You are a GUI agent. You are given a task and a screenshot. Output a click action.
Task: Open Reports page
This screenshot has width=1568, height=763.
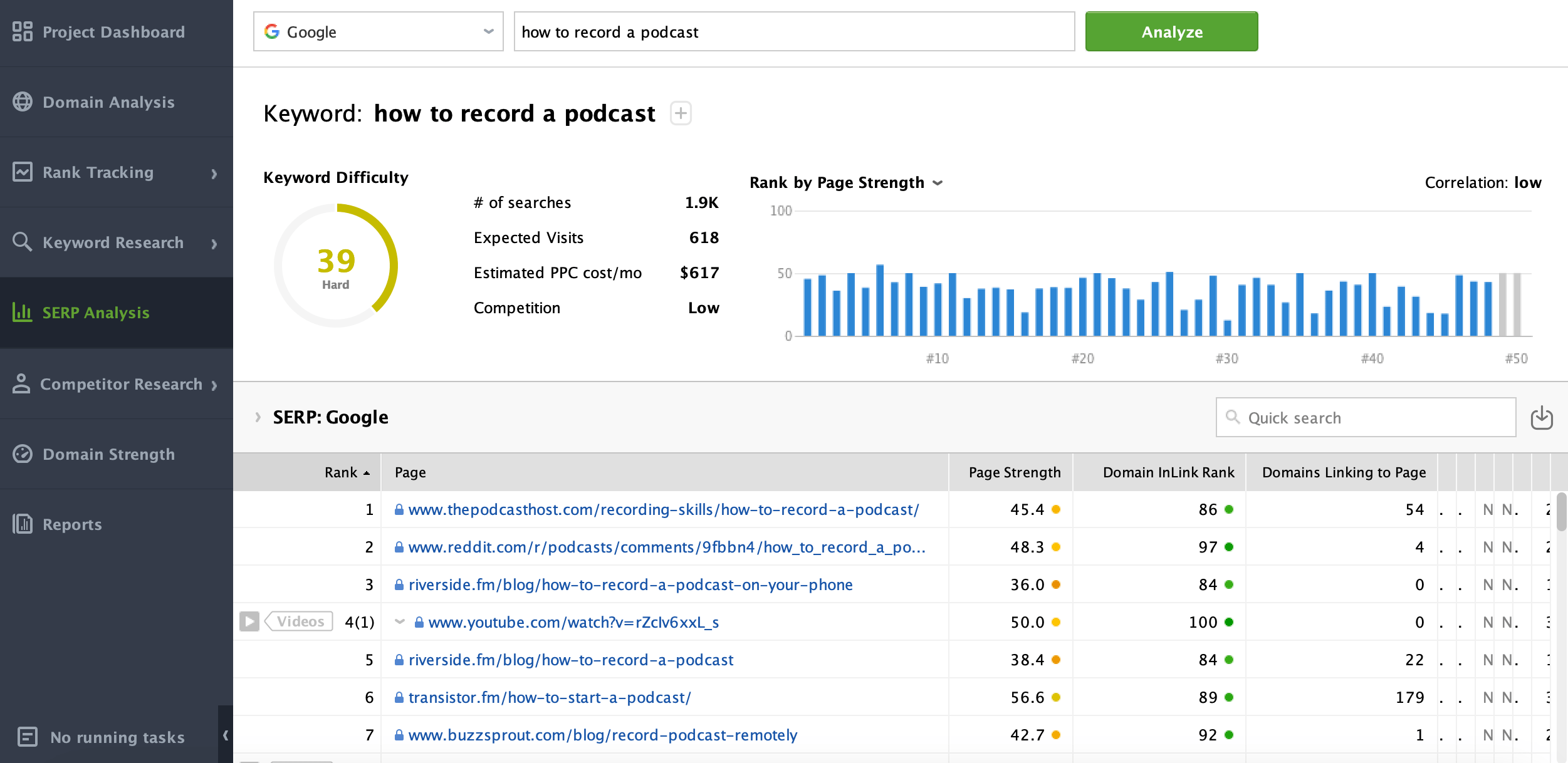tap(117, 524)
